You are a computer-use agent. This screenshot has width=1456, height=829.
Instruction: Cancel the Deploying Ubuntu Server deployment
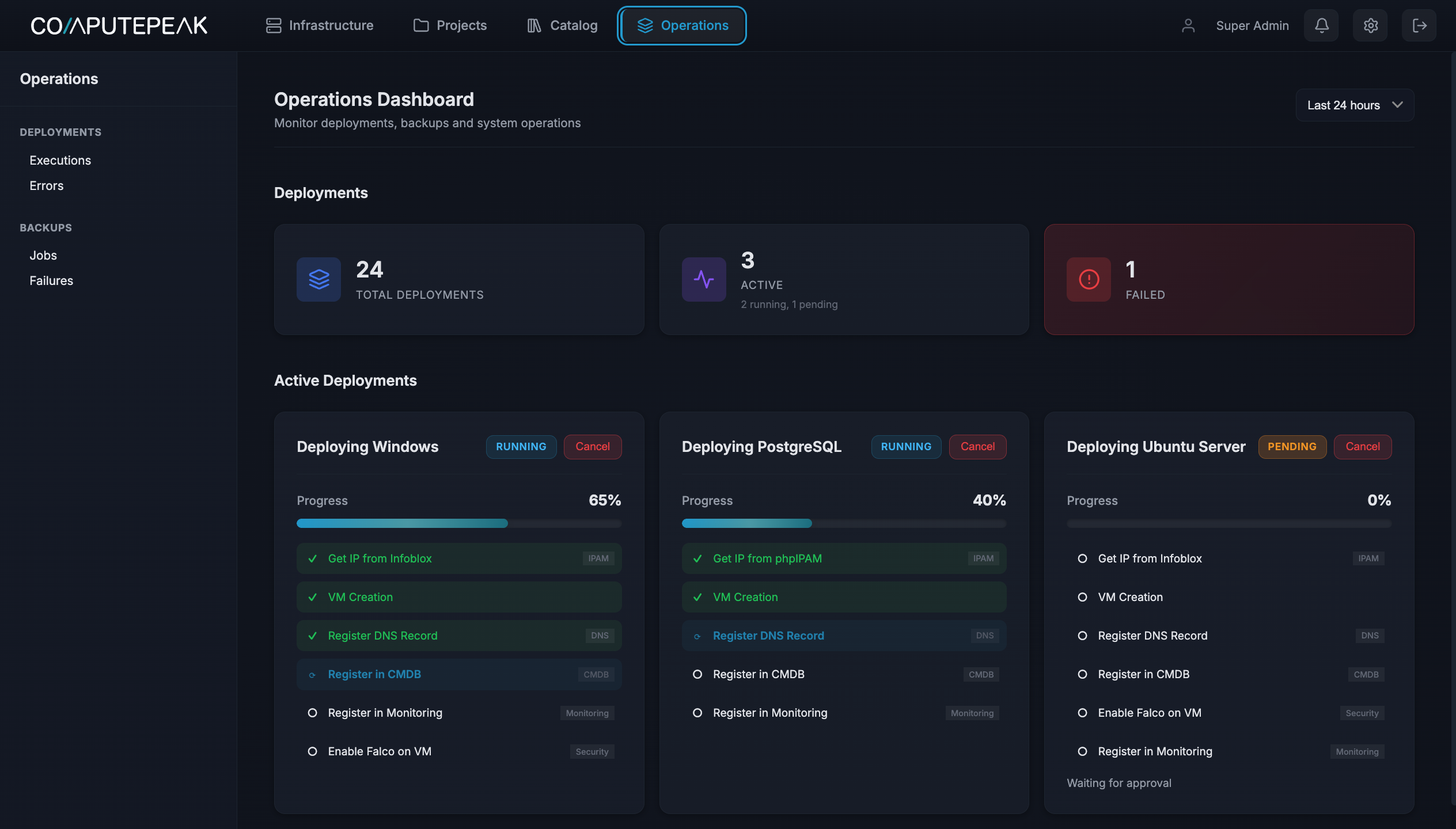1363,447
